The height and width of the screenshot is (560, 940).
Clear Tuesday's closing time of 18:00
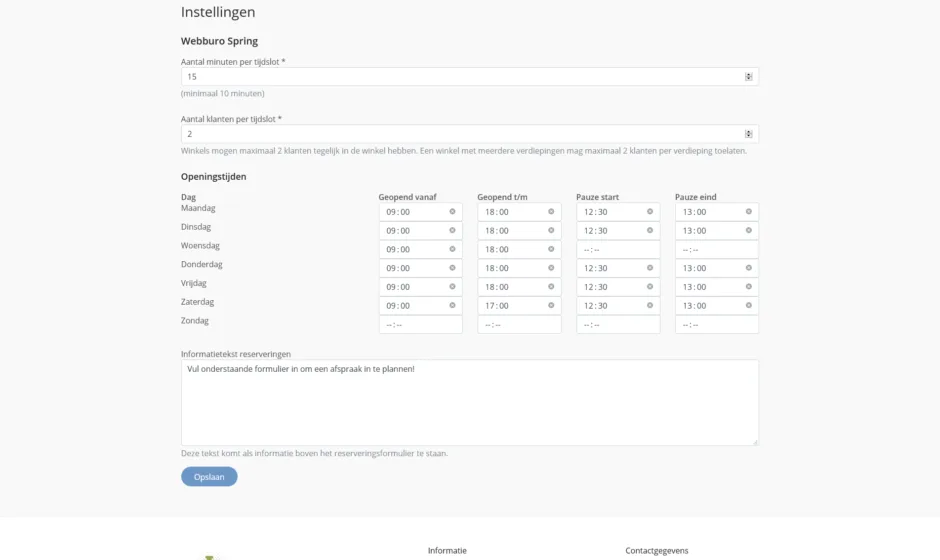(x=551, y=231)
